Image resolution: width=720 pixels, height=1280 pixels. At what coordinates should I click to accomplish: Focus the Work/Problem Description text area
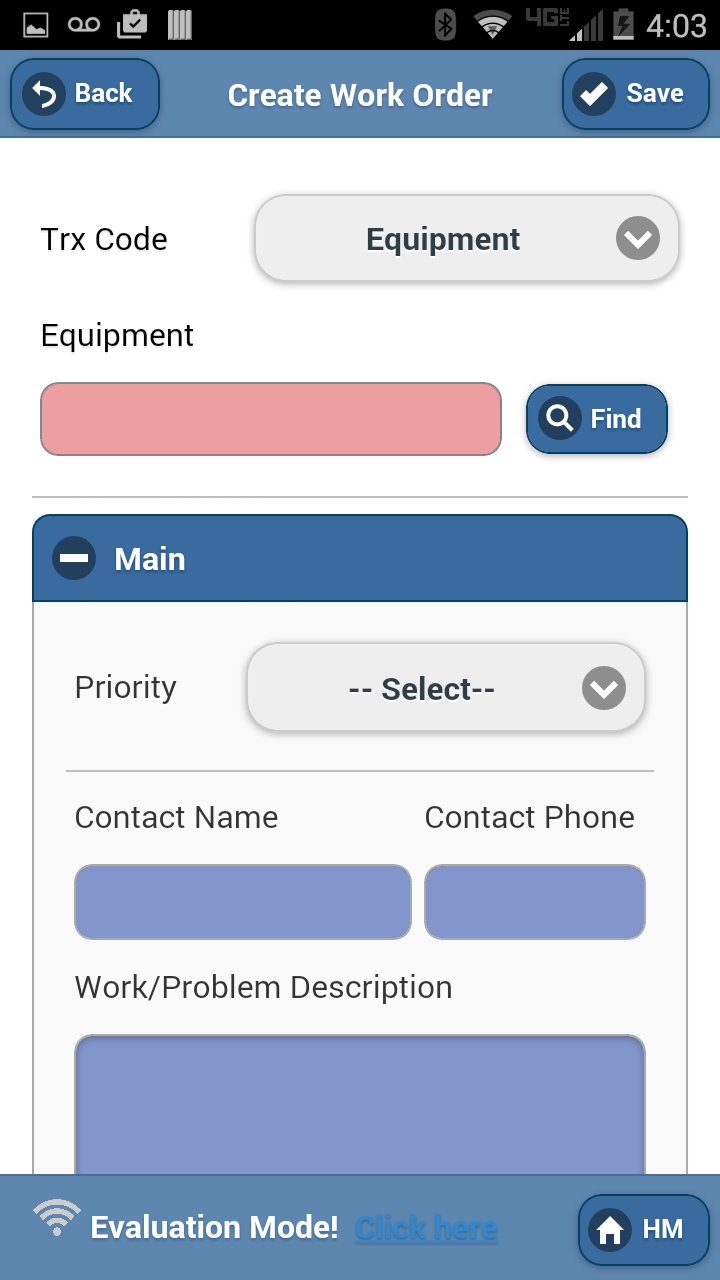360,1105
